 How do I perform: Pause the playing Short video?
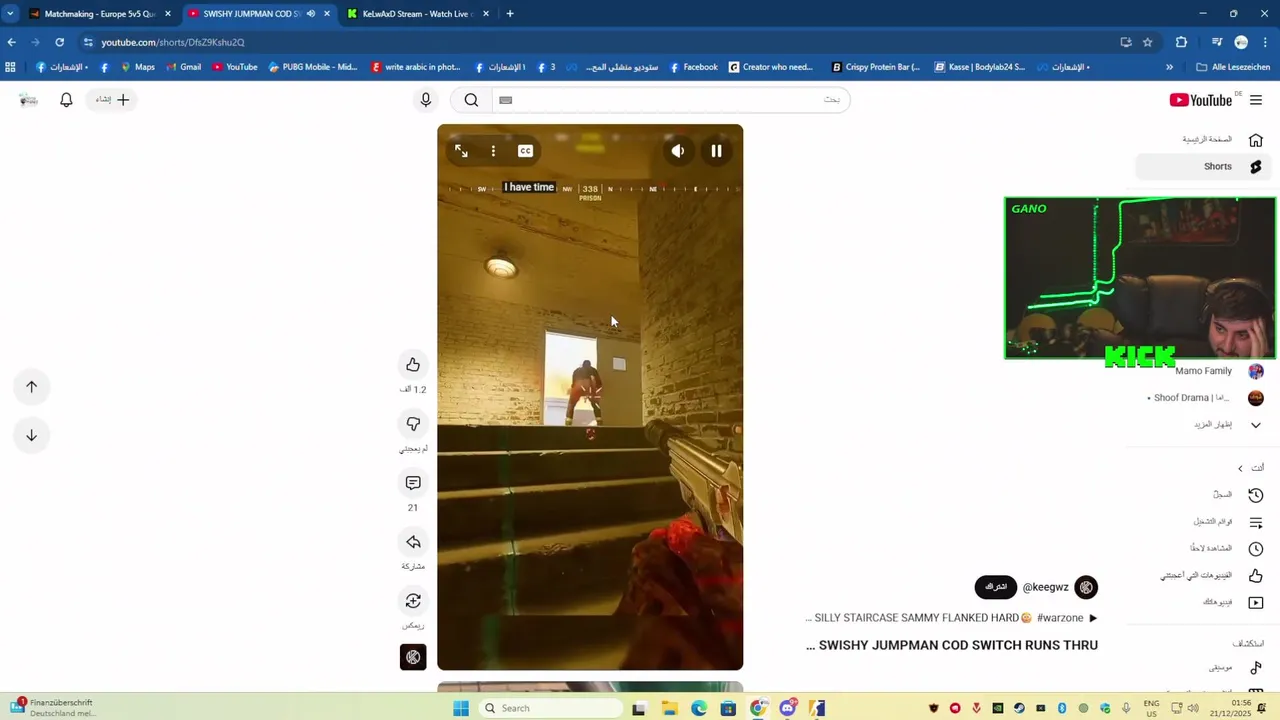pos(716,151)
